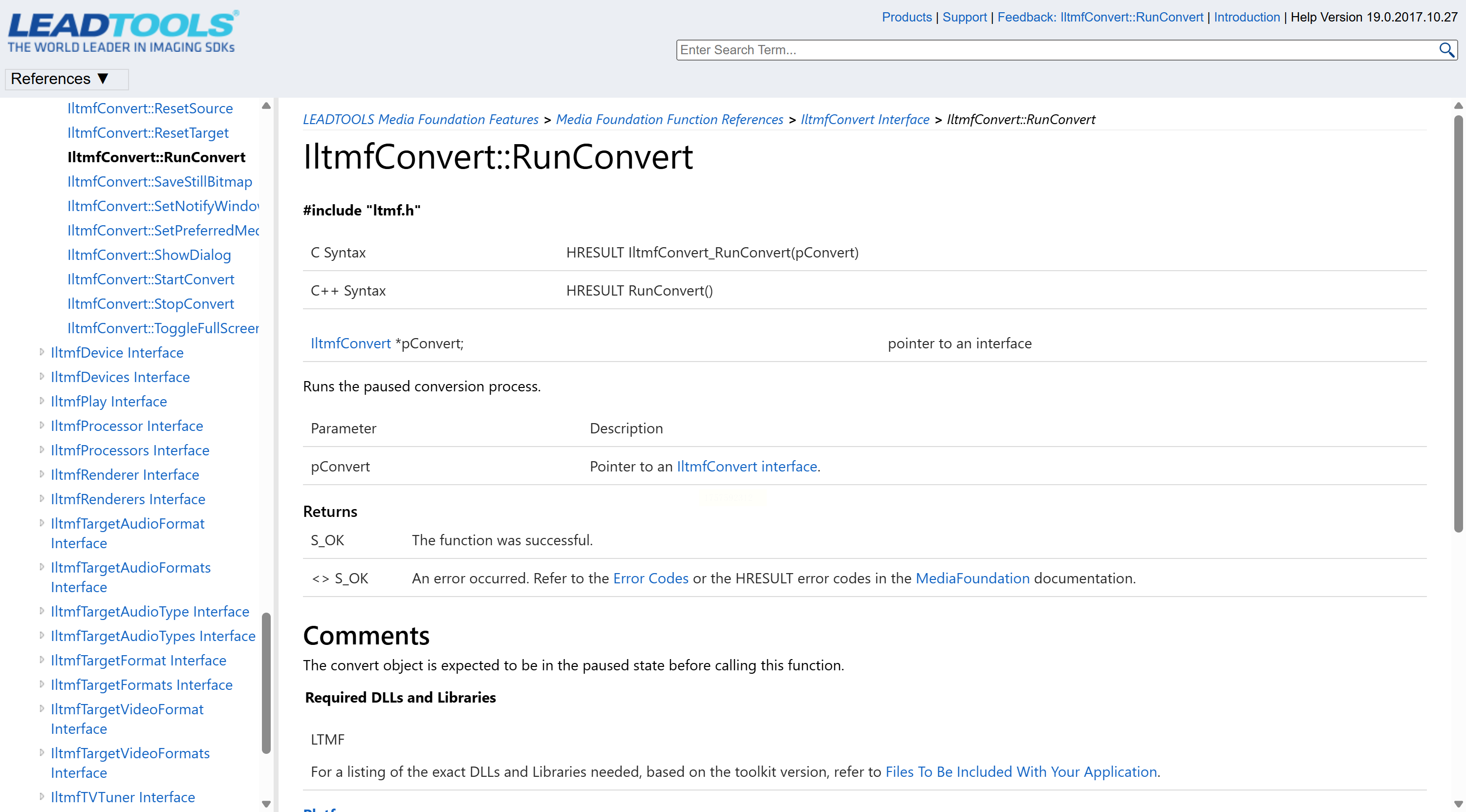
Task: Open the Products link
Action: tap(906, 17)
